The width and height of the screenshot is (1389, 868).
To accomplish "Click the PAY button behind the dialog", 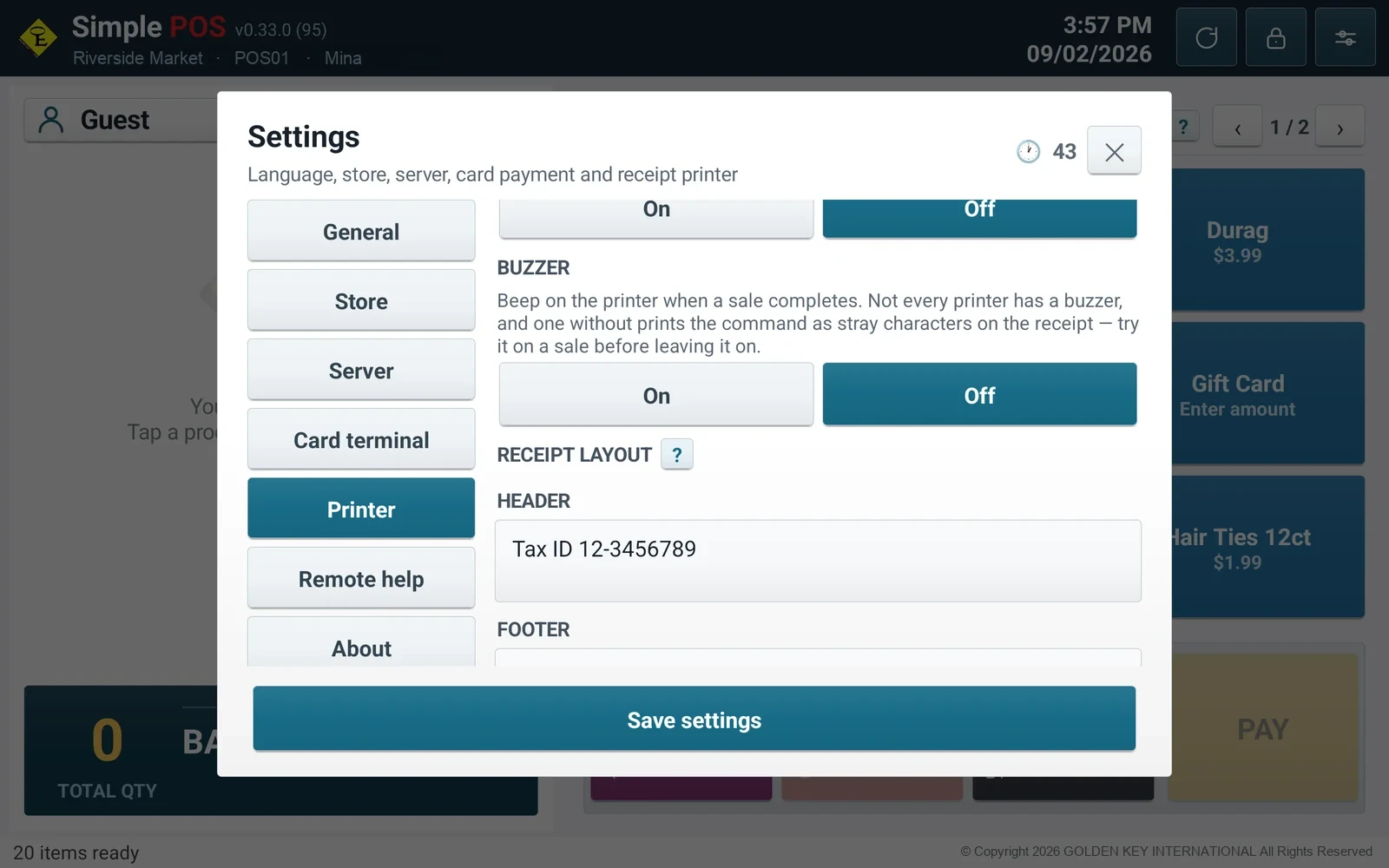I will 1262,727.
